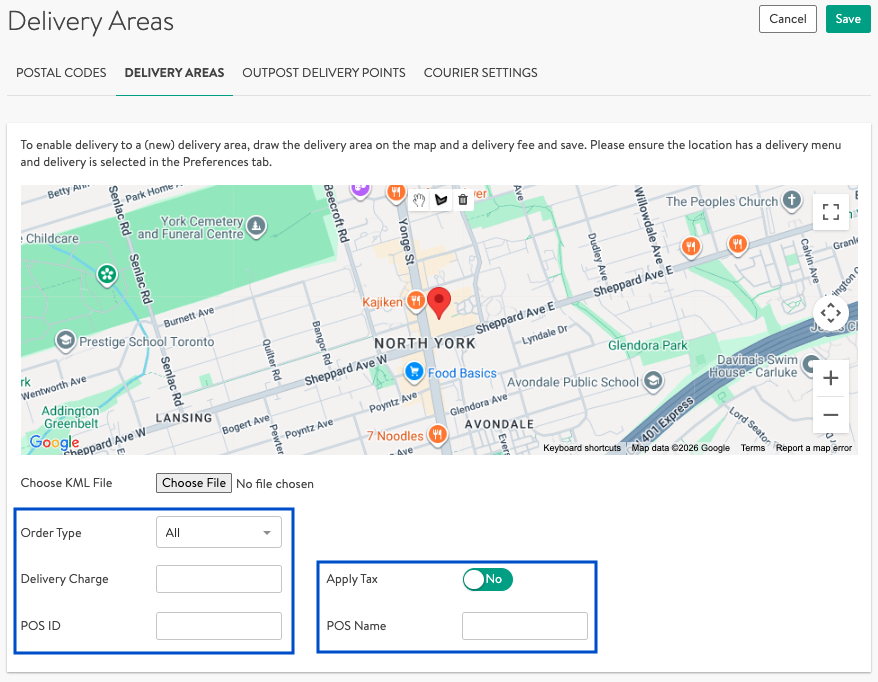Image resolution: width=878 pixels, height=682 pixels.
Task: Select the draw polygon tool
Action: click(441, 200)
